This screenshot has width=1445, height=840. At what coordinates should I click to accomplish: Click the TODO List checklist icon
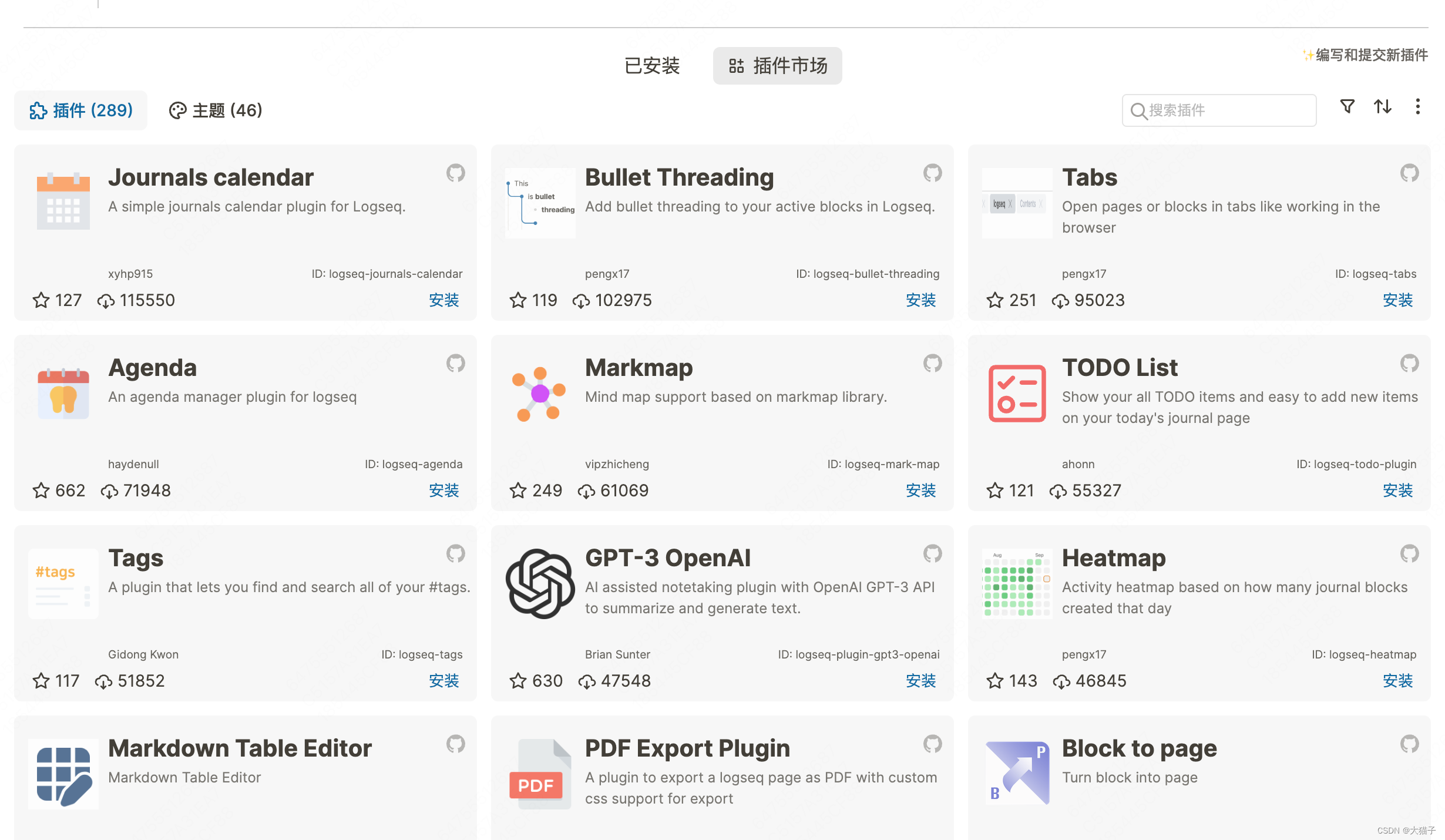pos(1017,394)
